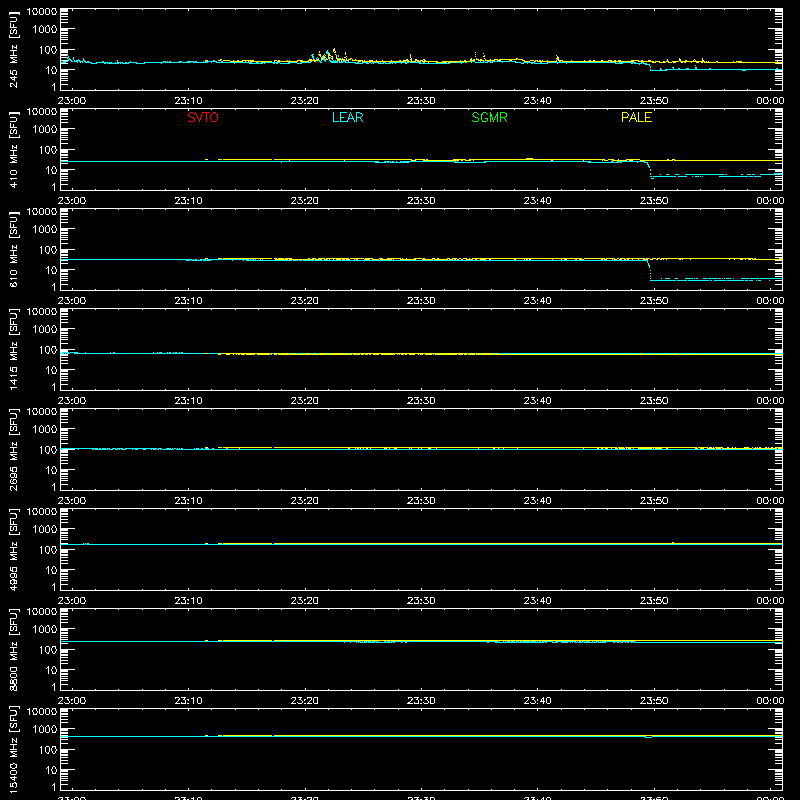800x800 pixels.
Task: Click 23:00 time label below 245 MHz panel
Action: 71,101
